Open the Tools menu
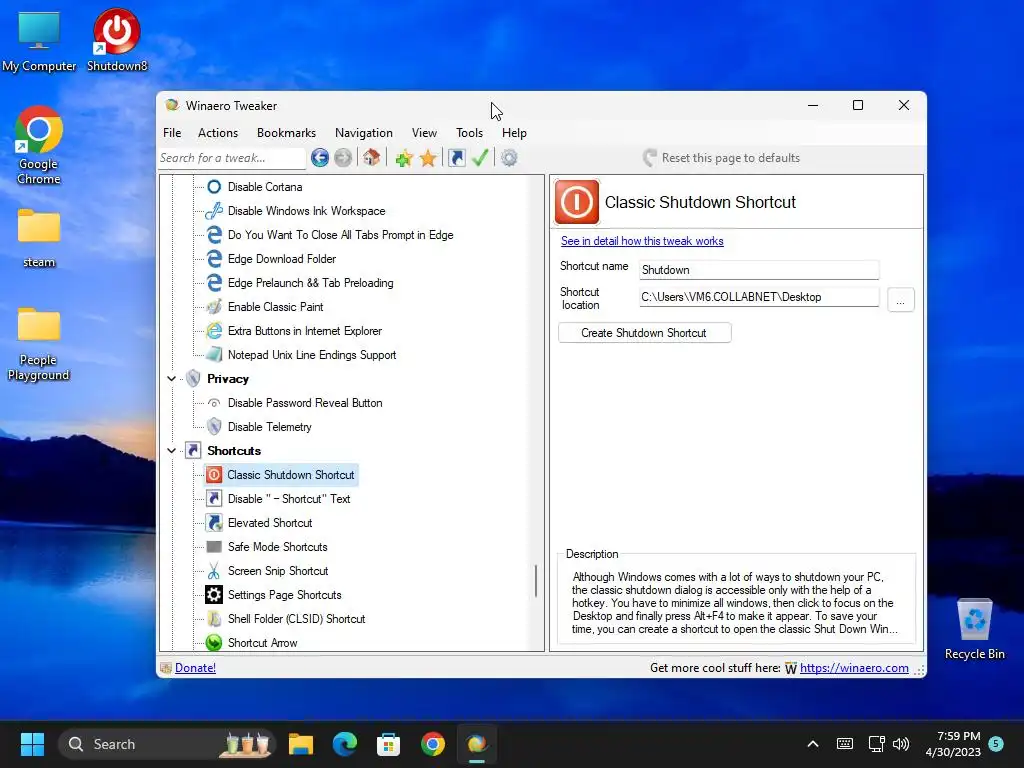 click(470, 133)
